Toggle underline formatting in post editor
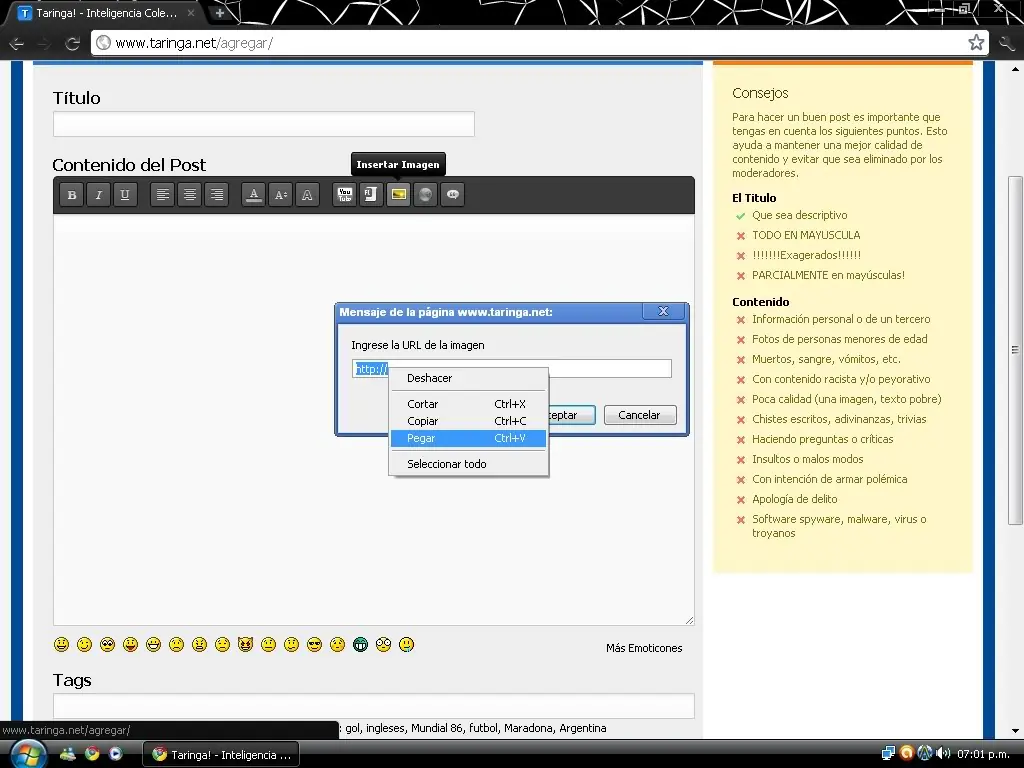 point(125,195)
